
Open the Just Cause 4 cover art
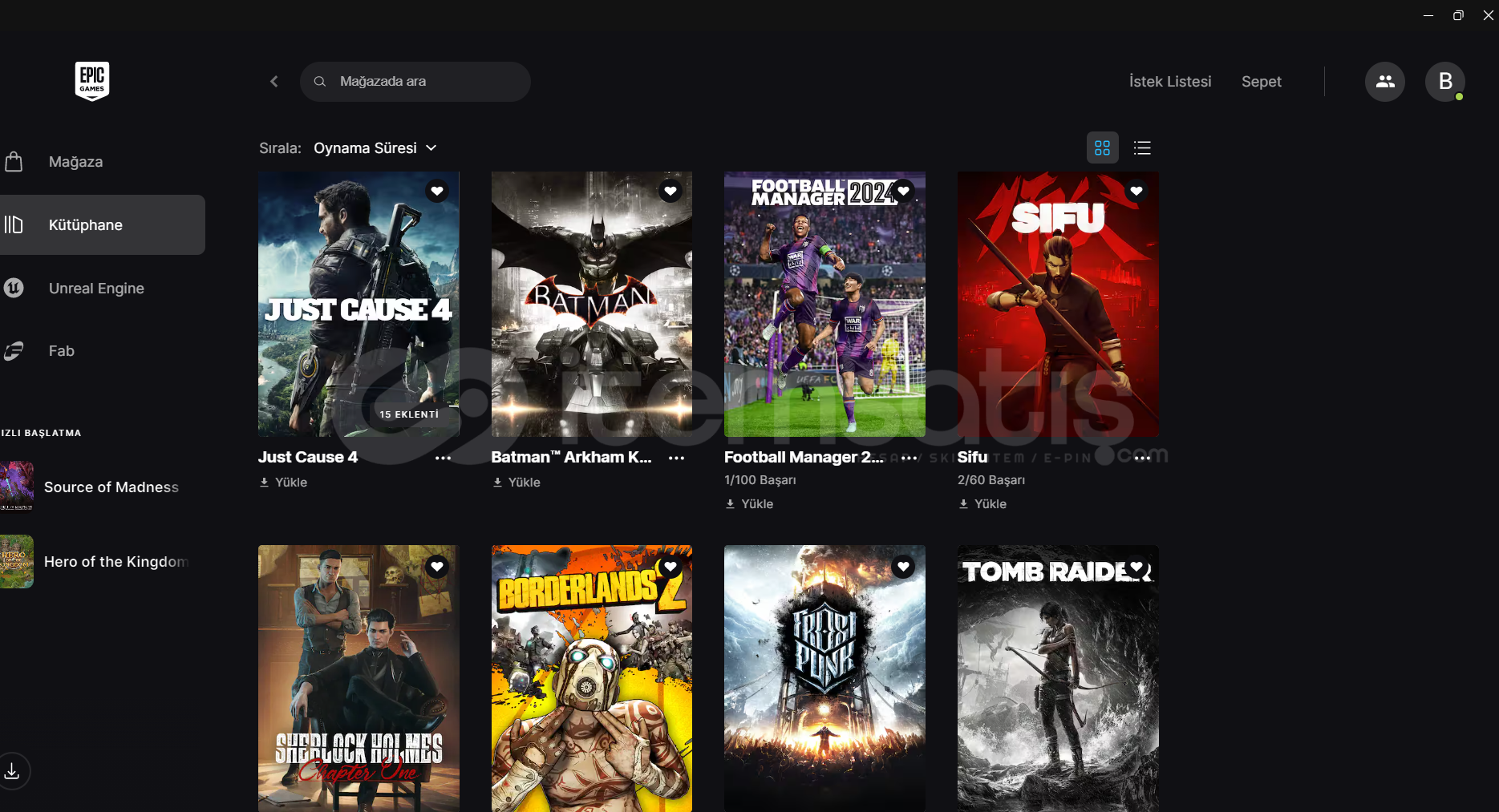[x=359, y=304]
